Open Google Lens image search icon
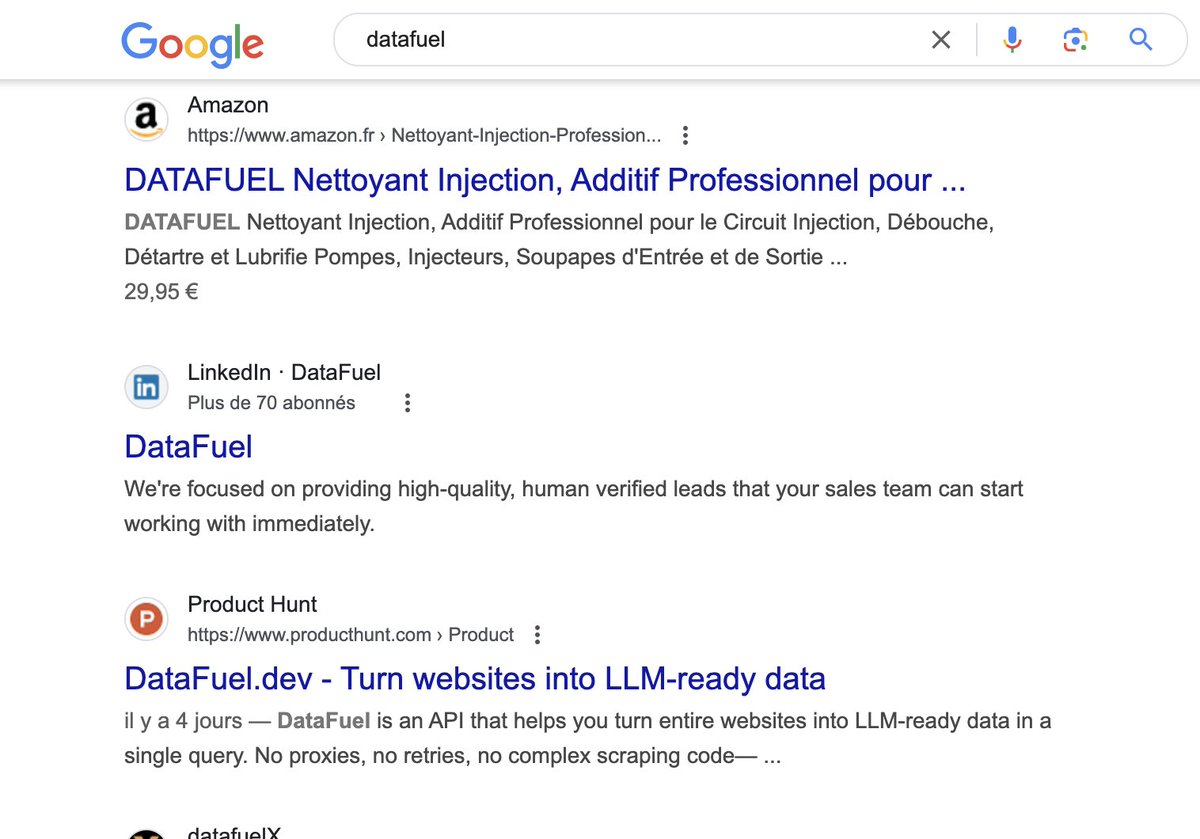This screenshot has width=1200, height=839. [x=1075, y=40]
